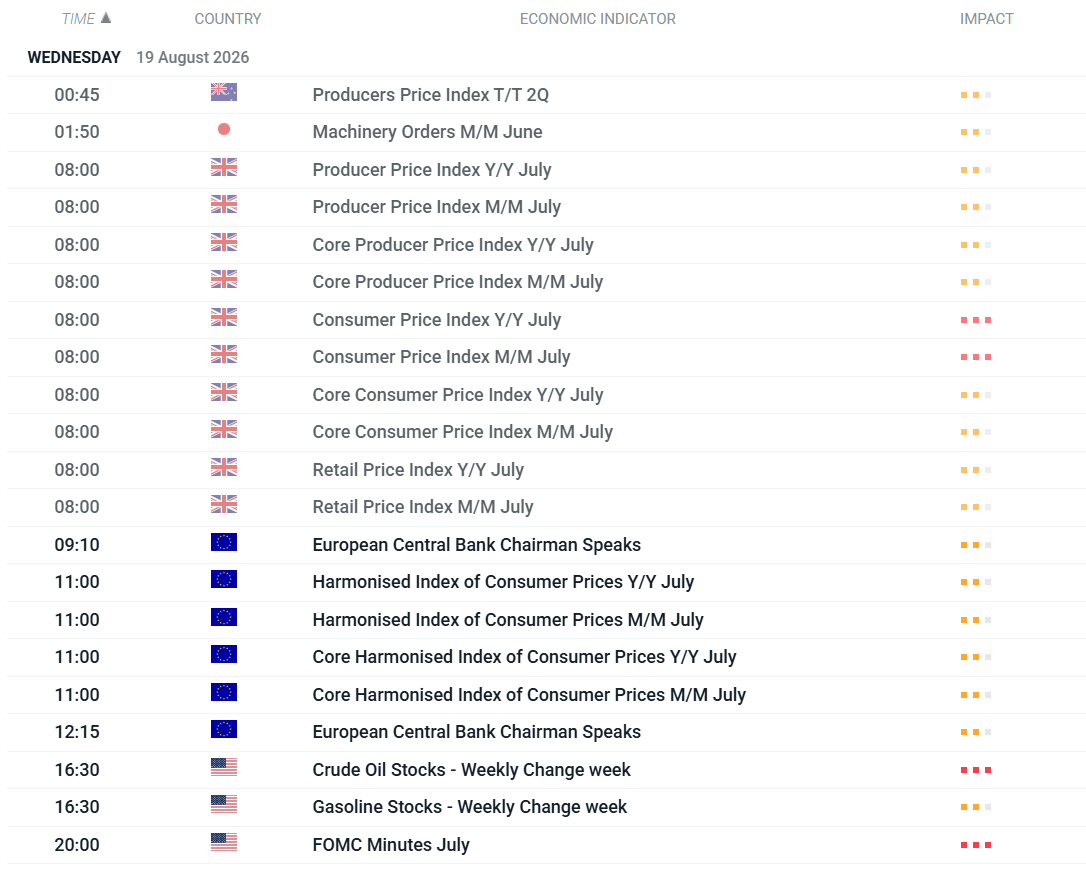1086x891 pixels.
Task: Click the red impact dots for FOMC Minutes
Action: pos(976,845)
